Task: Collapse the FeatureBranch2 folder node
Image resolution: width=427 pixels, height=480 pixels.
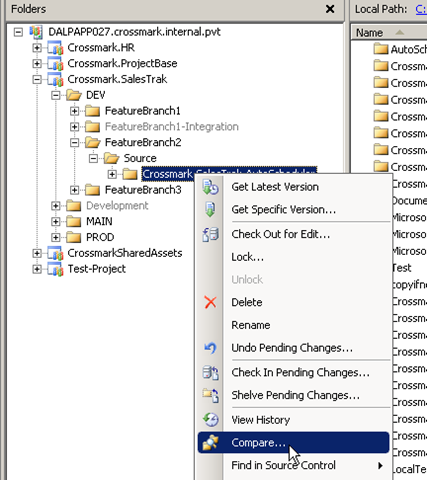Action: point(74,143)
